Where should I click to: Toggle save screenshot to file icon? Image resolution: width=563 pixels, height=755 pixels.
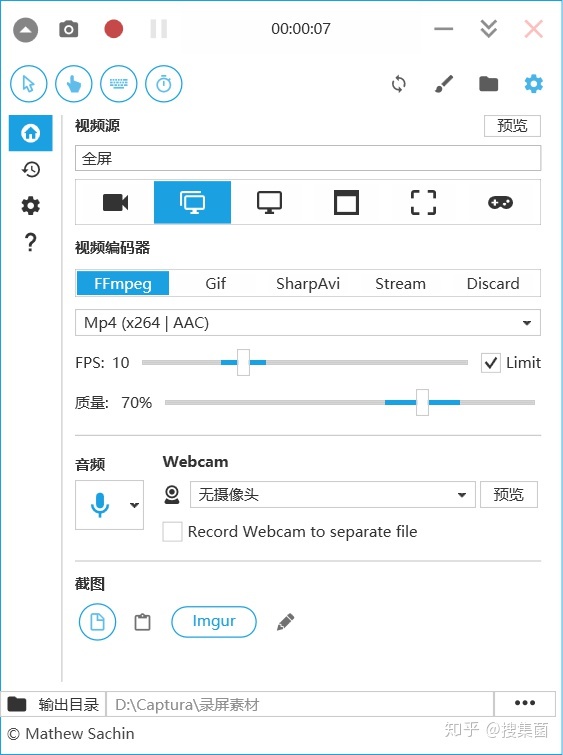pos(97,622)
